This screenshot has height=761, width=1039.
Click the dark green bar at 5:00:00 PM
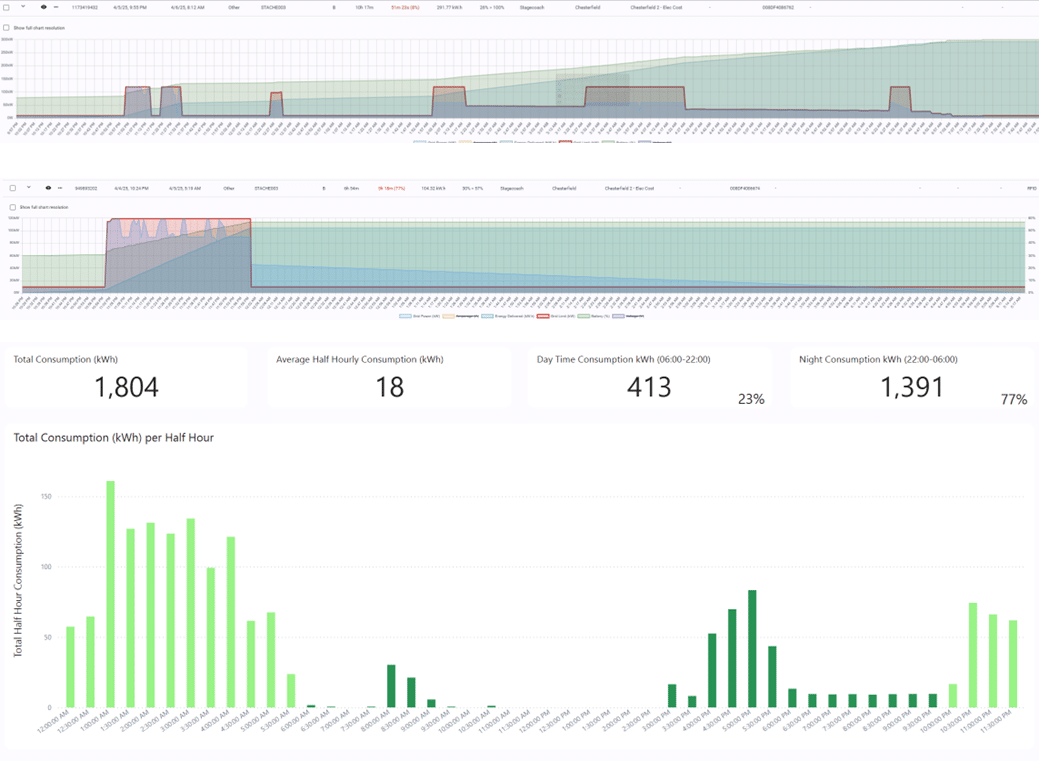coord(751,648)
